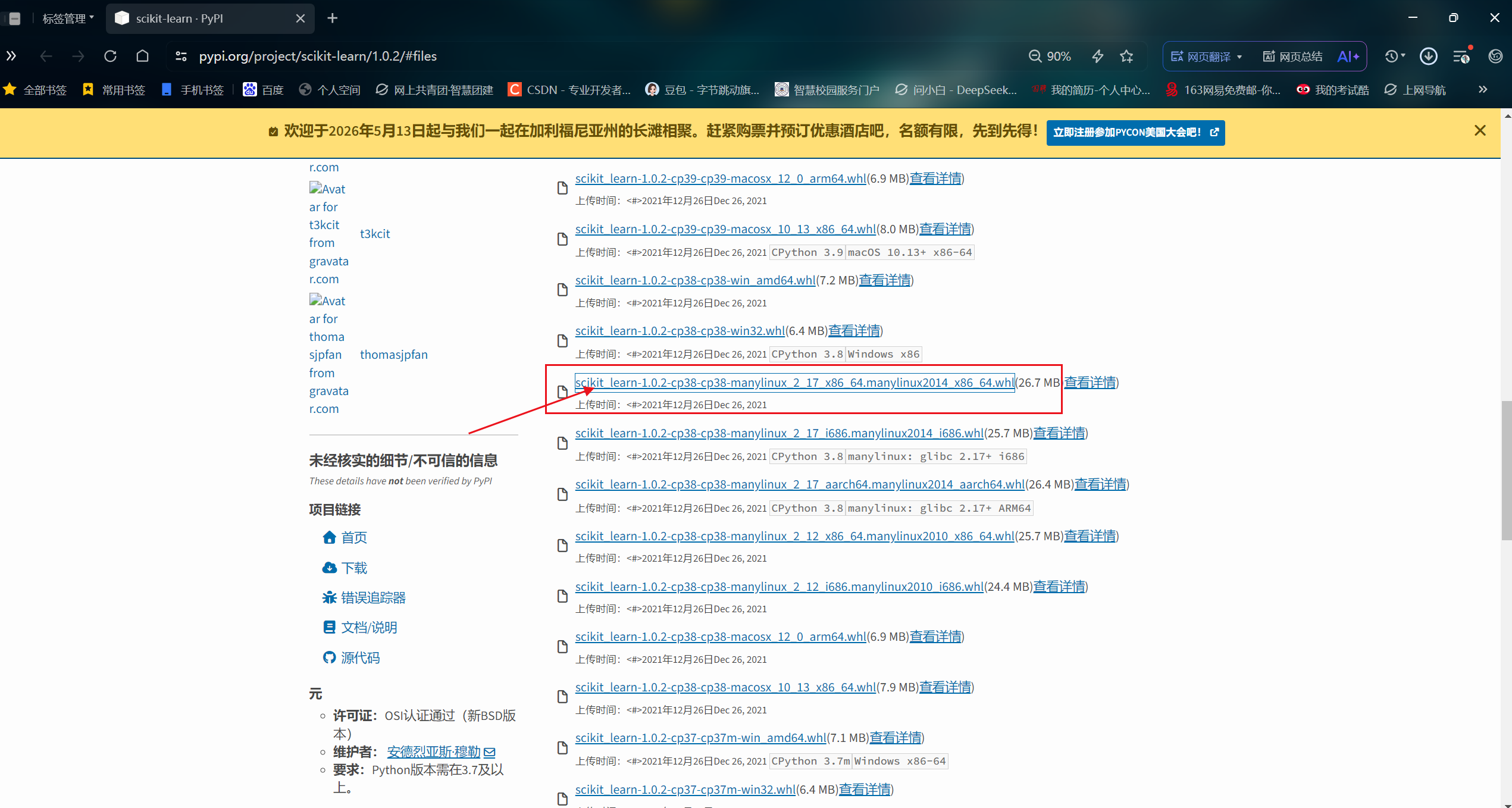View details 查看详情 for cp38-win32 wheel
Image resolution: width=1512 pixels, height=808 pixels.
(x=854, y=331)
